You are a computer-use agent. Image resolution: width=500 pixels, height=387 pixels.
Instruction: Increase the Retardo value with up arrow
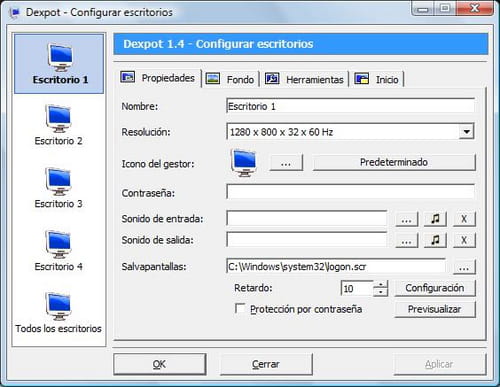coord(381,285)
